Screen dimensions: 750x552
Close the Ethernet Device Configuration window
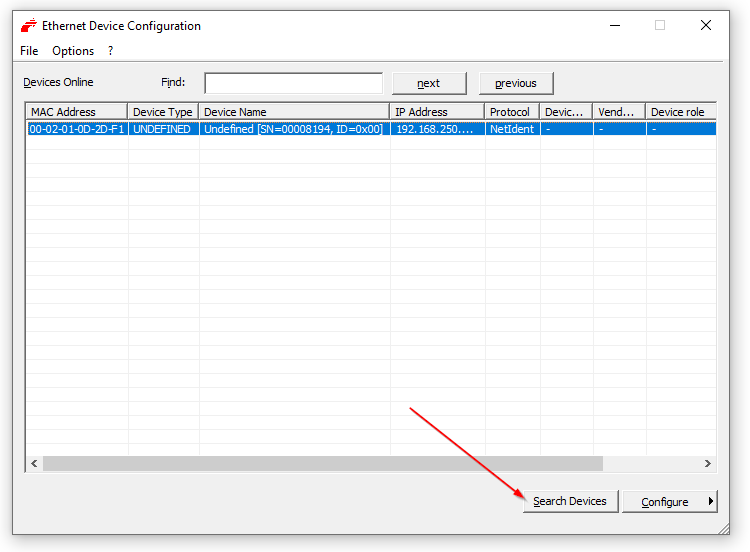(706, 25)
